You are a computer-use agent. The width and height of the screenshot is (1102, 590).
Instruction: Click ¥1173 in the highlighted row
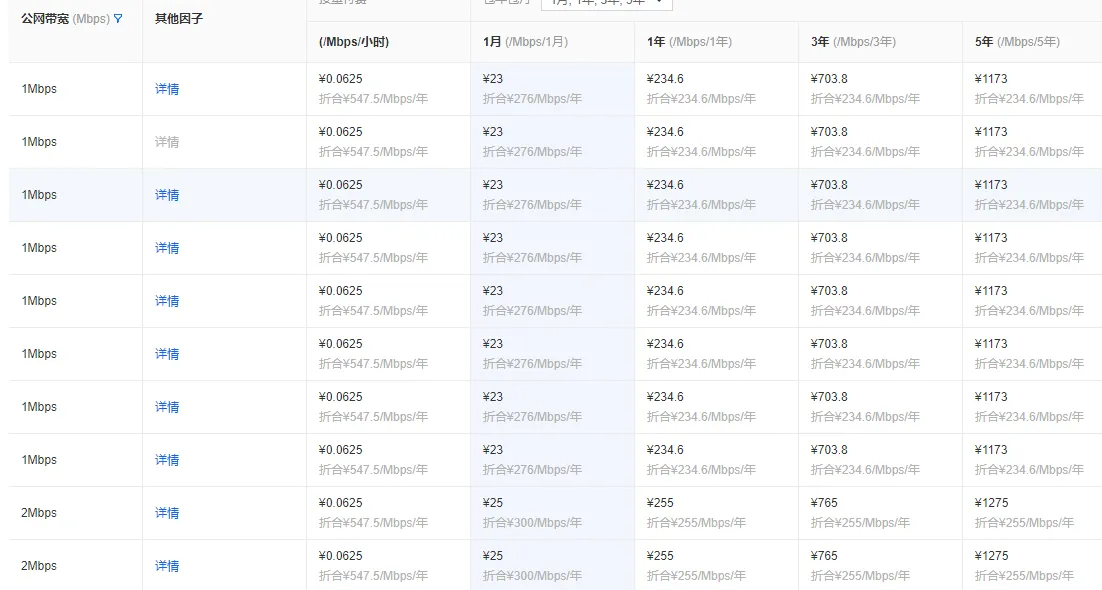point(991,185)
